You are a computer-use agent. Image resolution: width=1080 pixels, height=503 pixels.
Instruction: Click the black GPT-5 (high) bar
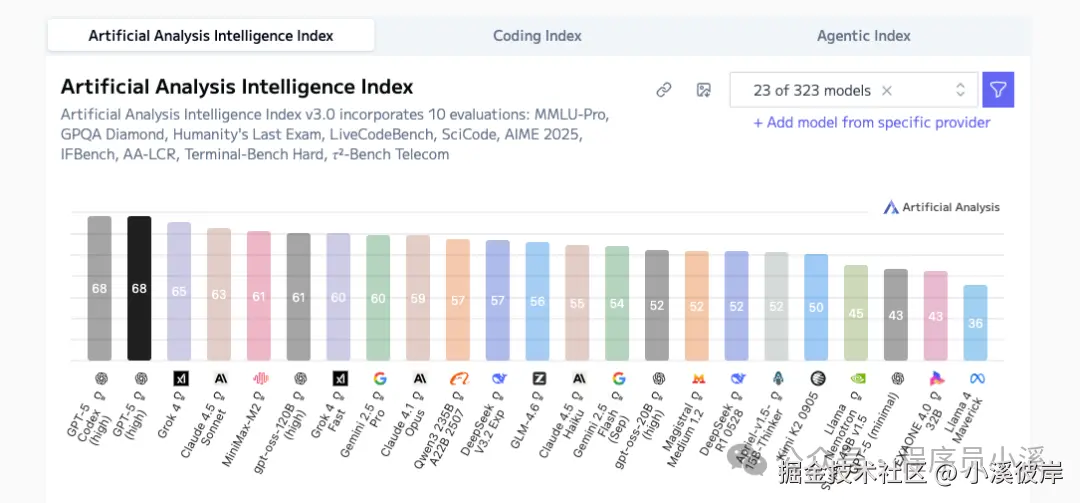(139, 288)
